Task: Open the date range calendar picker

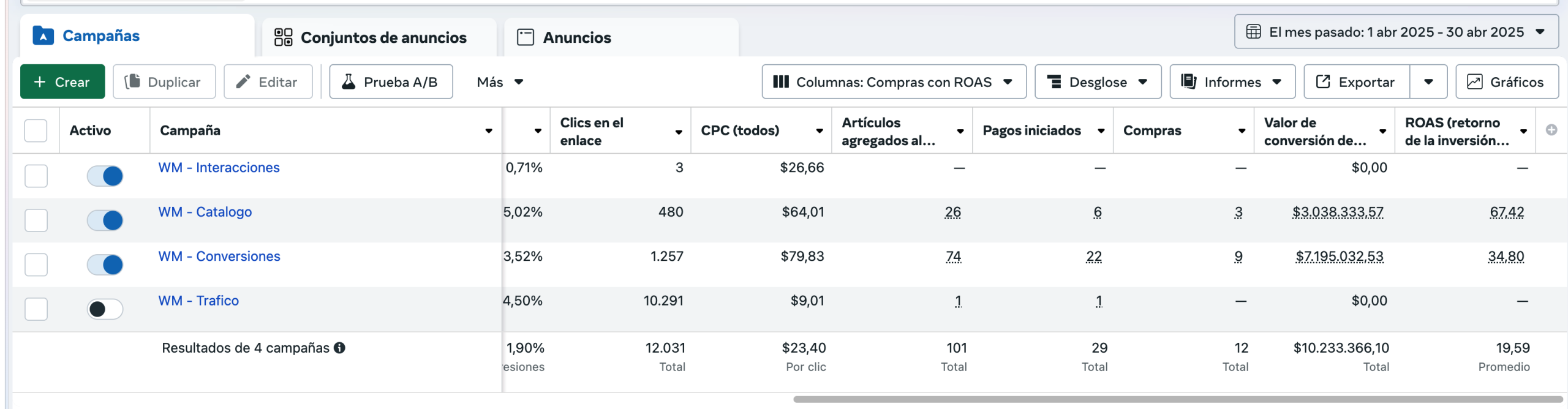Action: [1396, 32]
